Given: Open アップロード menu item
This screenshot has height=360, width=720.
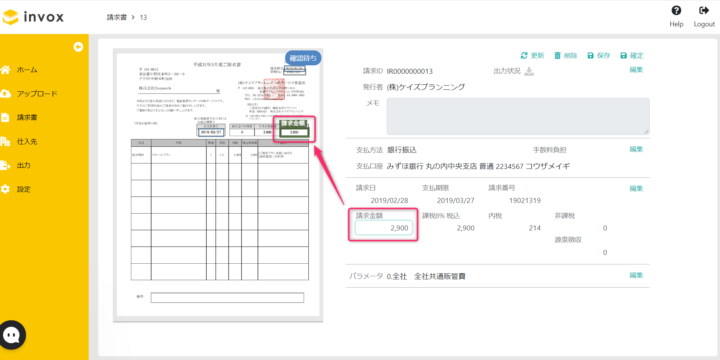Looking at the screenshot, I should (37, 94).
